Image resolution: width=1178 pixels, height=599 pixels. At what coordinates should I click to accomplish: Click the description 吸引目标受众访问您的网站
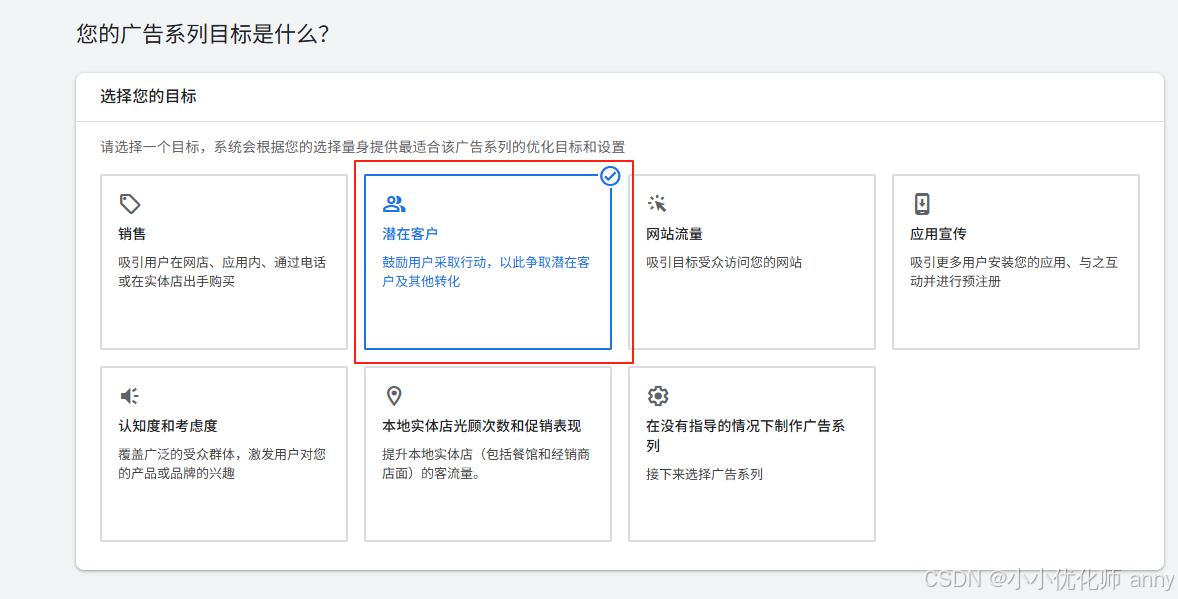point(724,262)
